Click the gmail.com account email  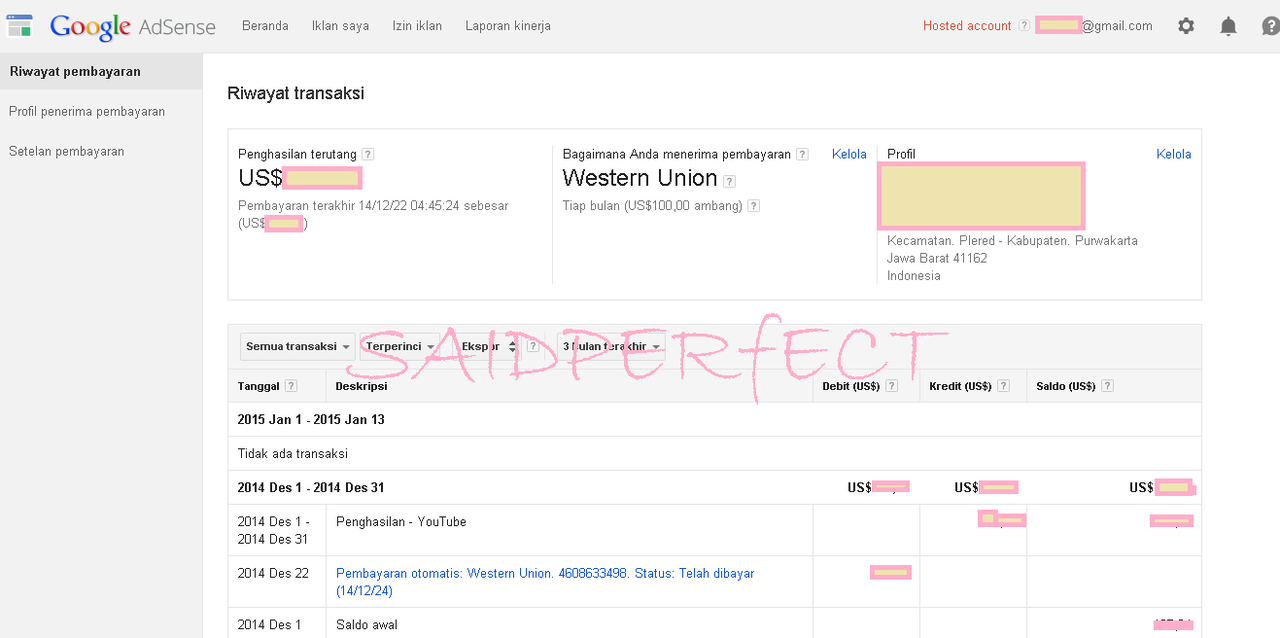(1094, 26)
